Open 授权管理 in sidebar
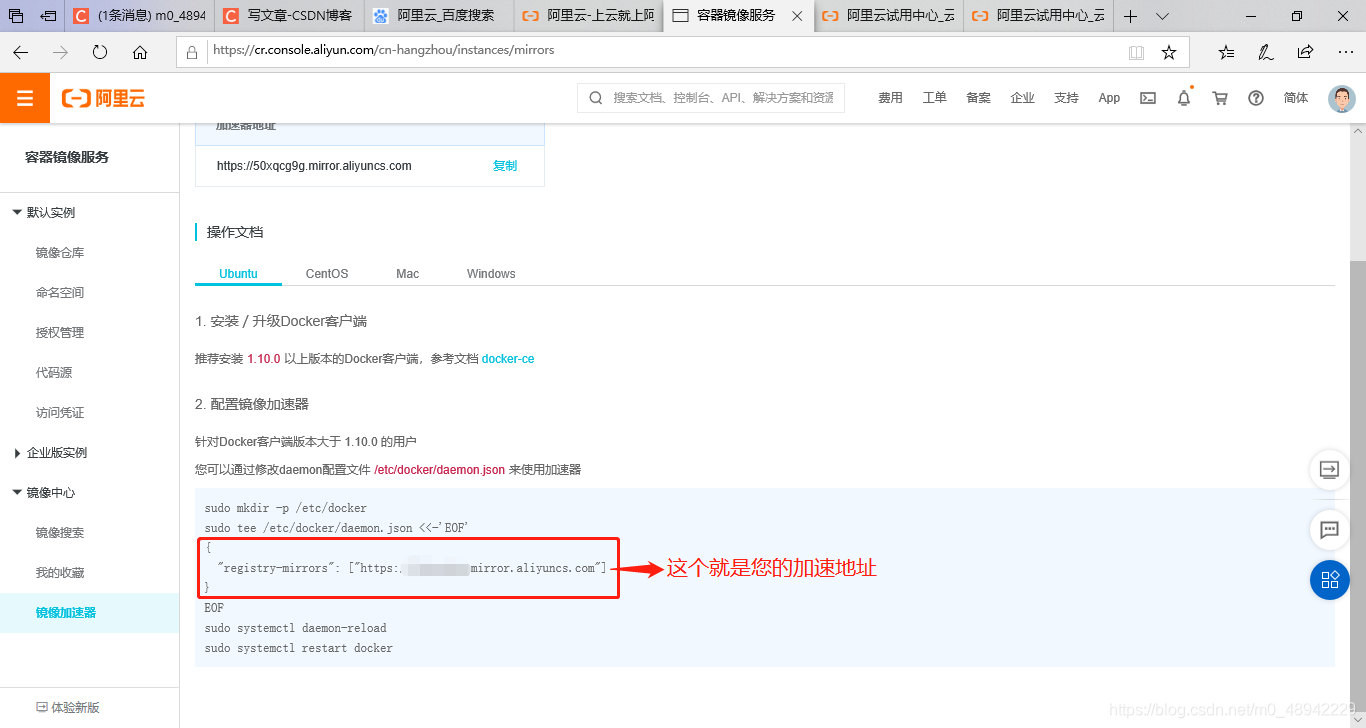Image resolution: width=1366 pixels, height=728 pixels. pyautogui.click(x=60, y=333)
